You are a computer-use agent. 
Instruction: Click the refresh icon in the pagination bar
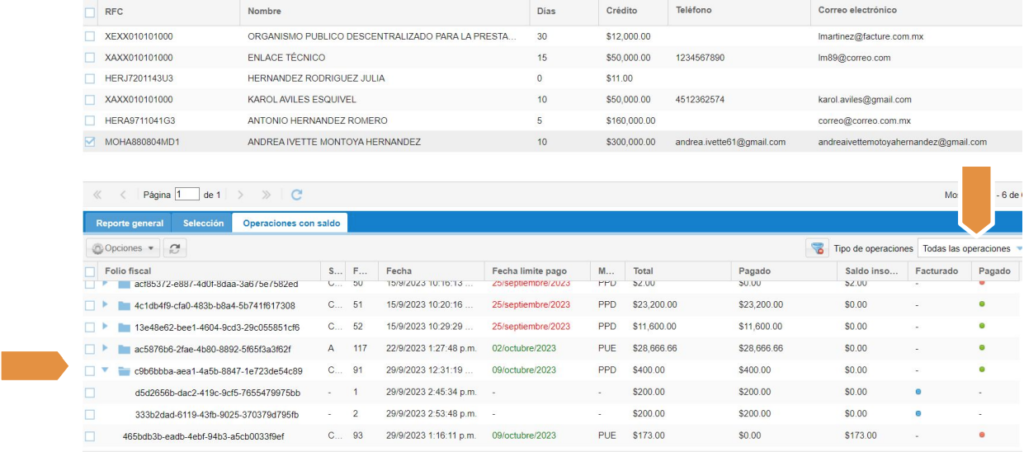(296, 195)
